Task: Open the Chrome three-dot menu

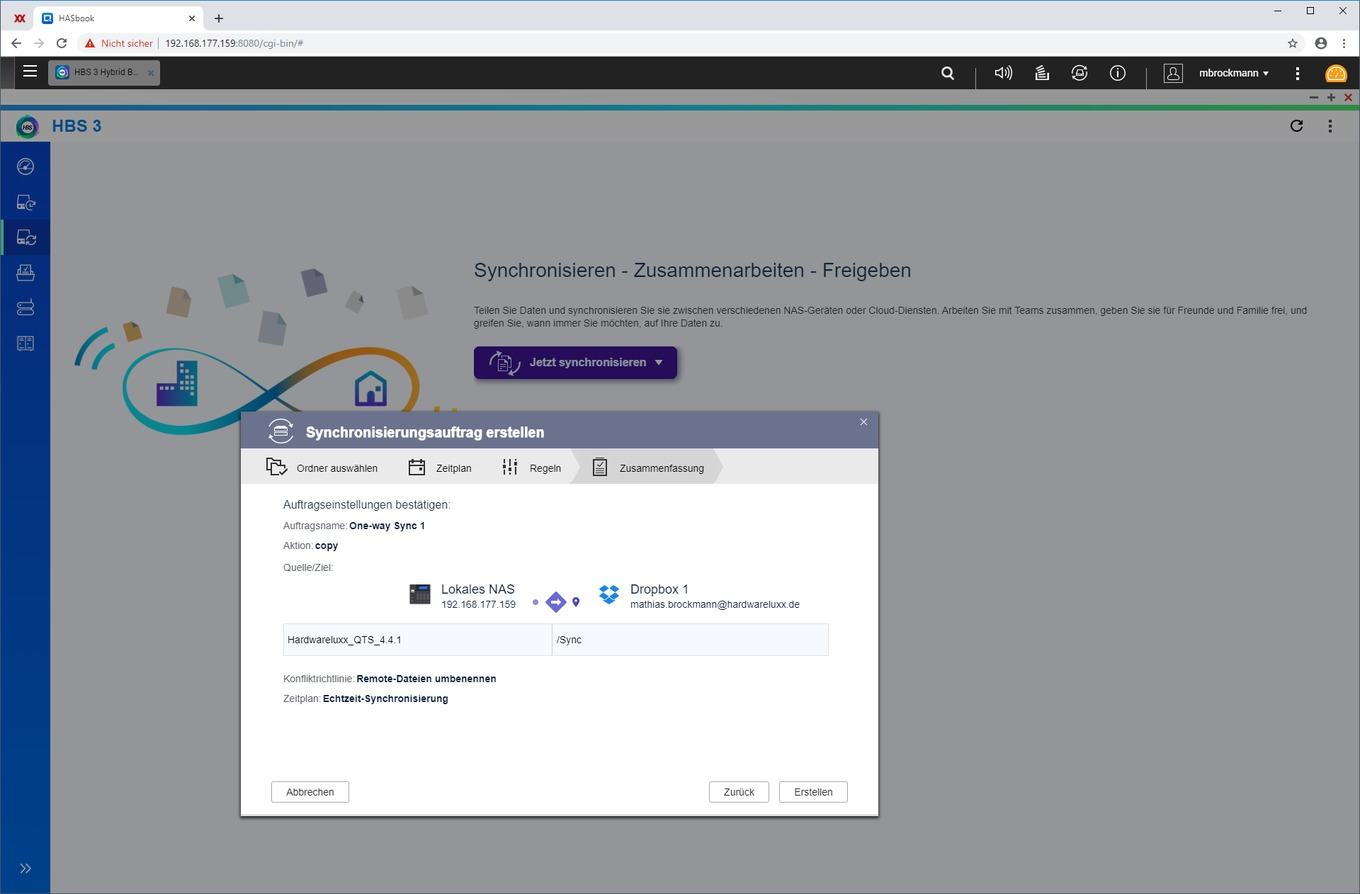Action: point(1344,43)
